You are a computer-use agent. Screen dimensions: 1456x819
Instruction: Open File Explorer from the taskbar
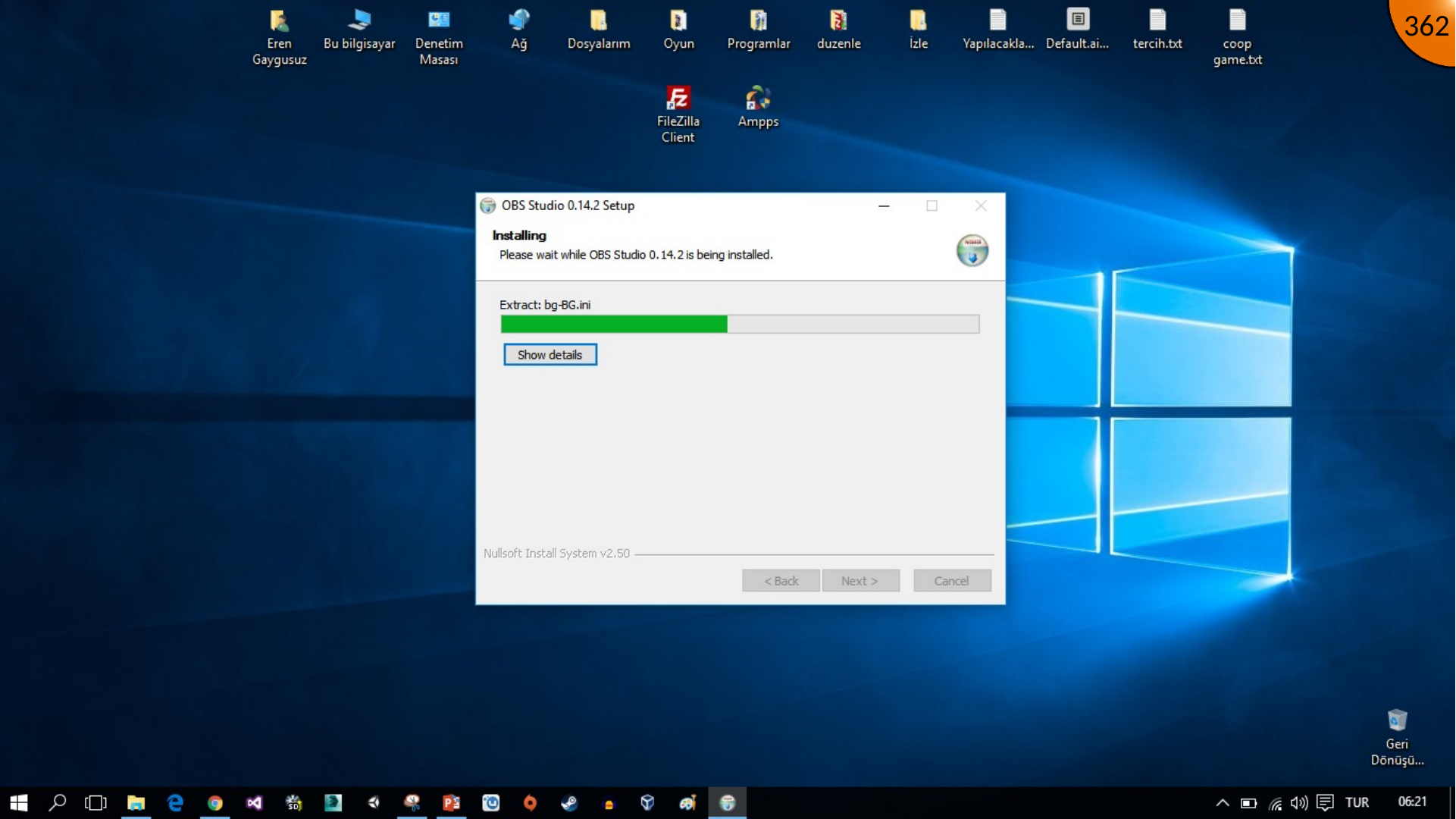(x=136, y=802)
